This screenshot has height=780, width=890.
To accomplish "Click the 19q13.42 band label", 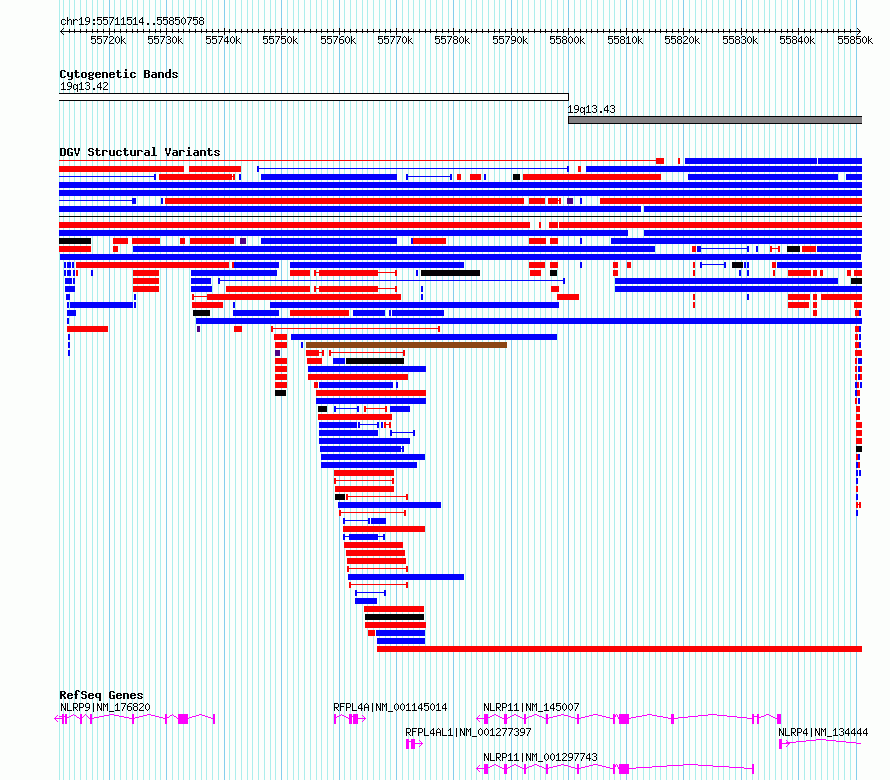I will 84,86.
